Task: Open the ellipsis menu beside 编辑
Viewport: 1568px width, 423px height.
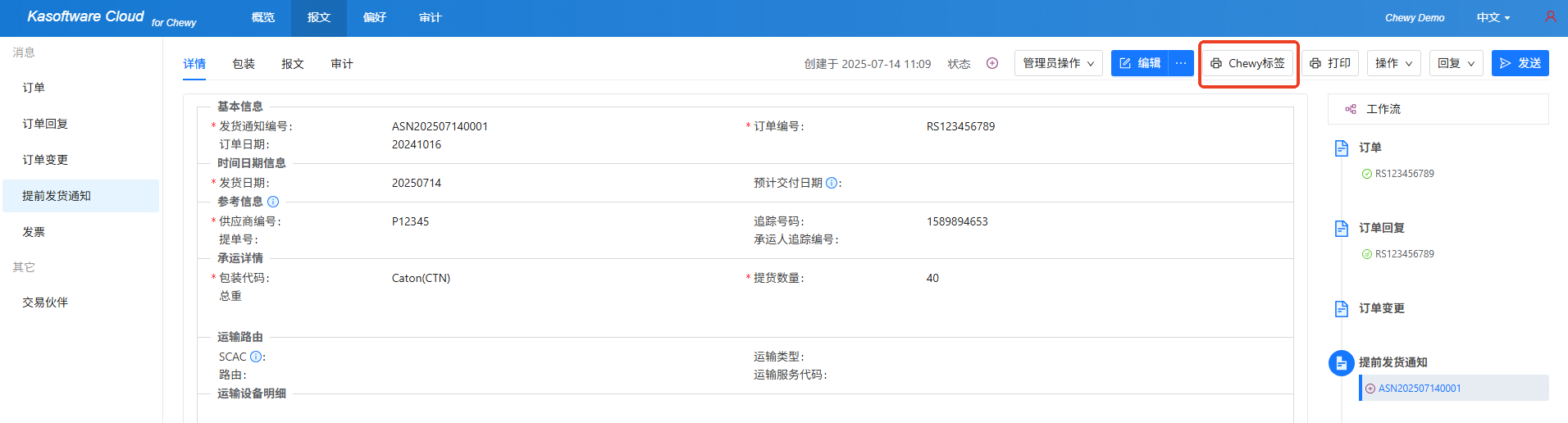Action: [1181, 63]
